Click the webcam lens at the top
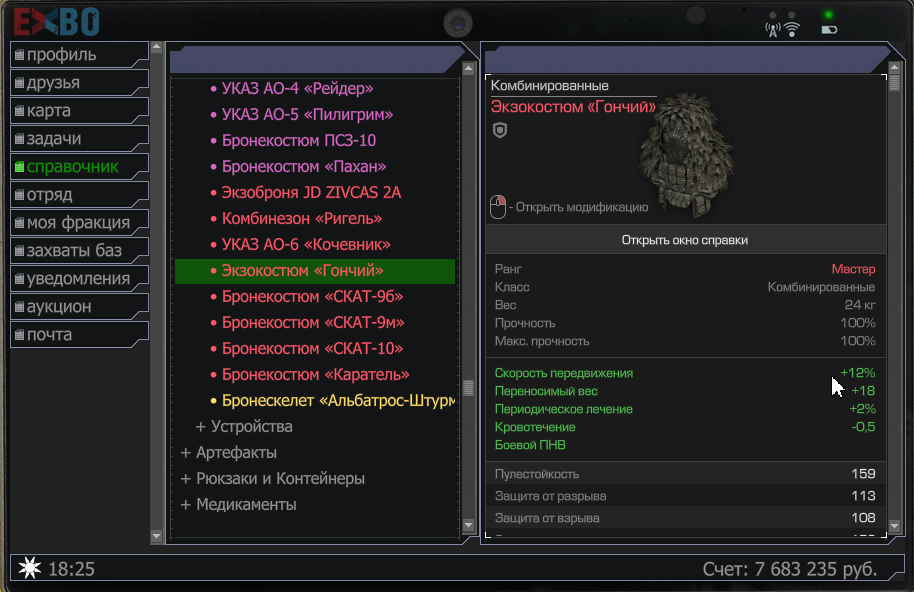 click(458, 24)
